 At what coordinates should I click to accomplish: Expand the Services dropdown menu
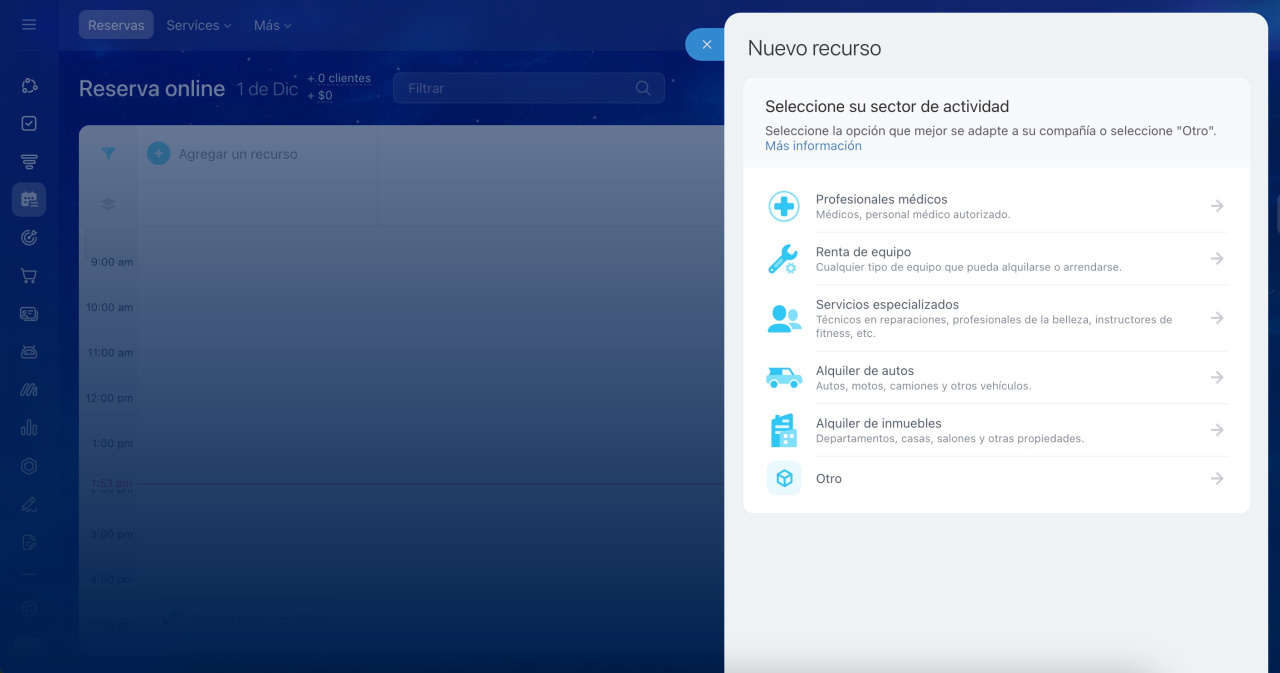tap(198, 25)
